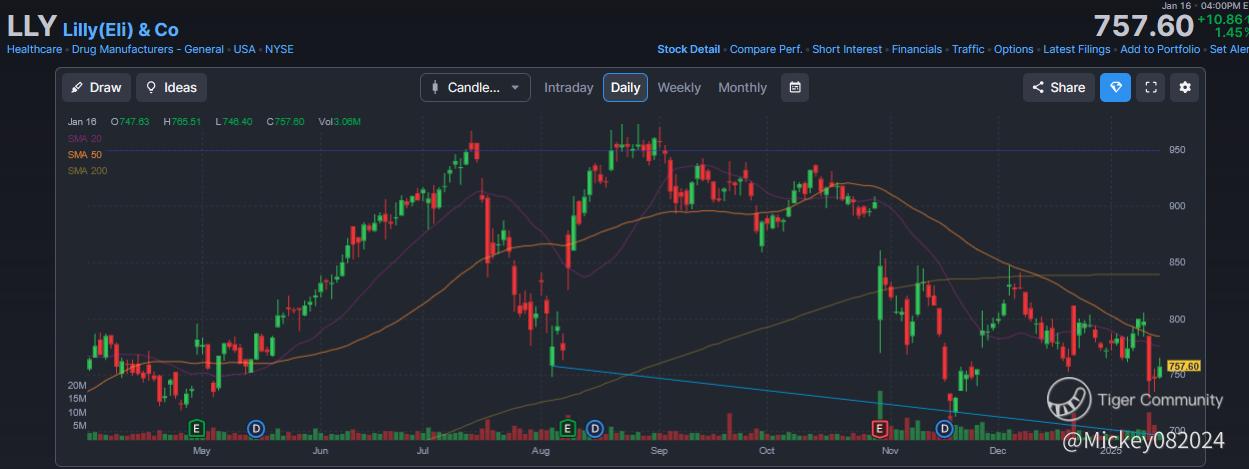The width and height of the screenshot is (1249, 469).
Task: Open chart settings gear icon
Action: [x=1185, y=87]
